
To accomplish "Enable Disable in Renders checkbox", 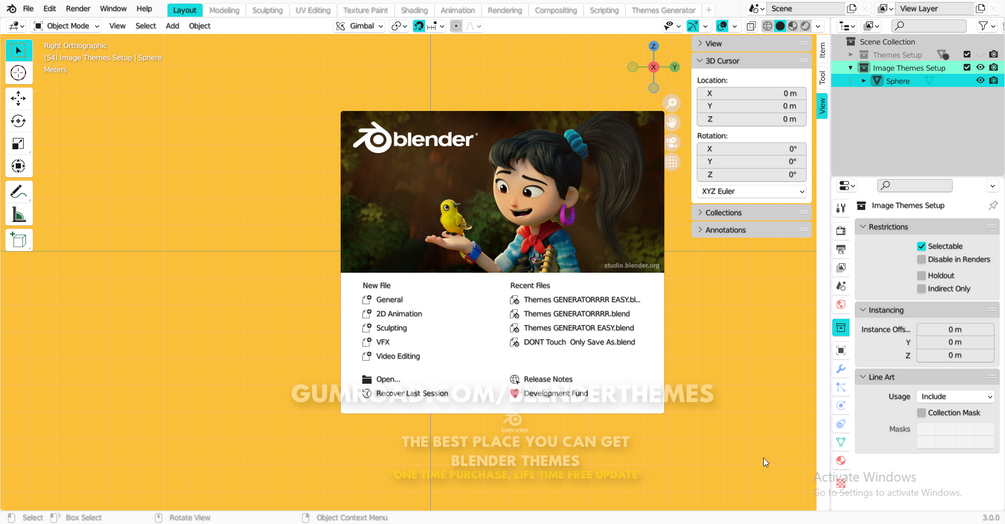I will click(x=921, y=259).
